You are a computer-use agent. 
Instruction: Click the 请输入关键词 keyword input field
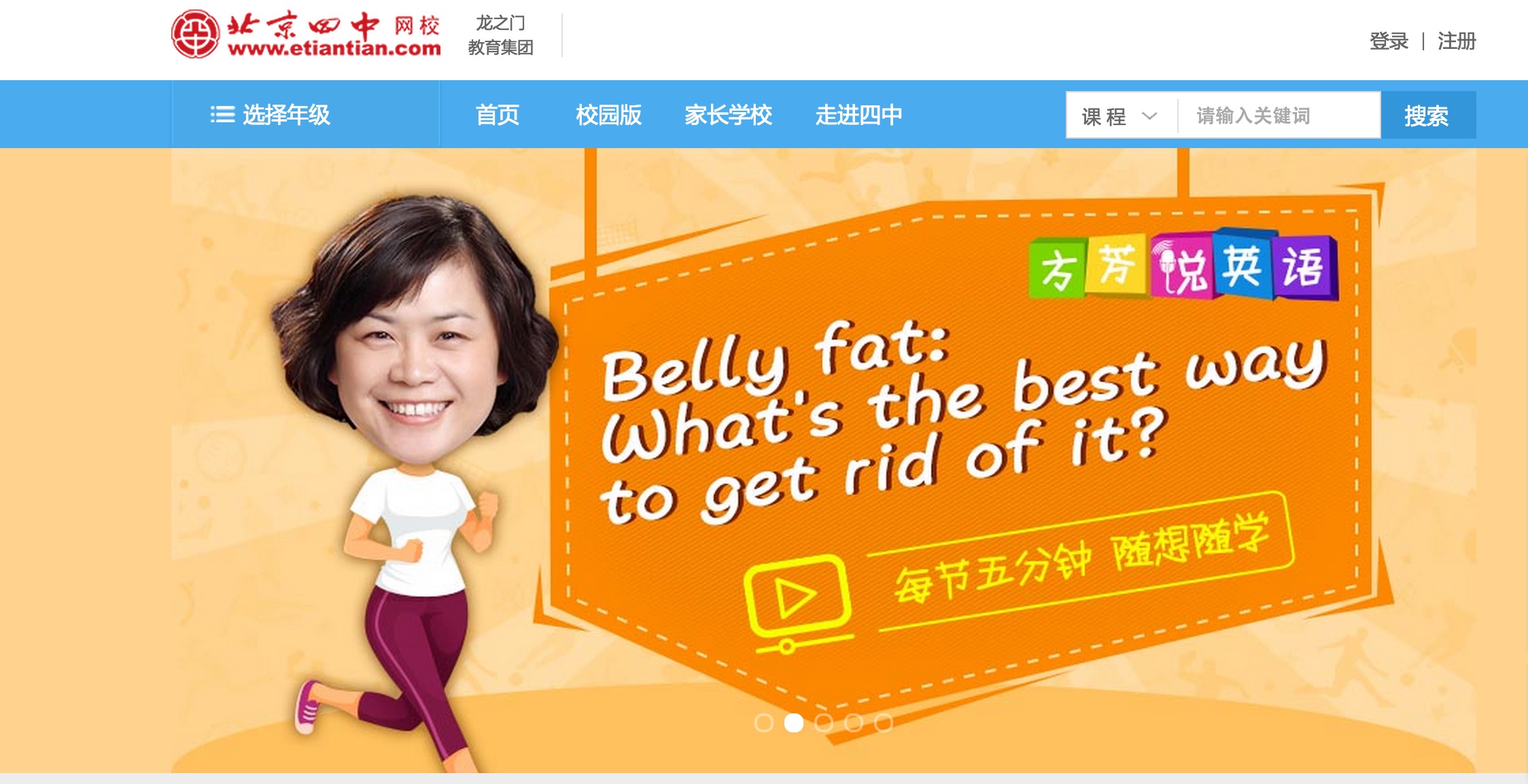(x=1279, y=115)
